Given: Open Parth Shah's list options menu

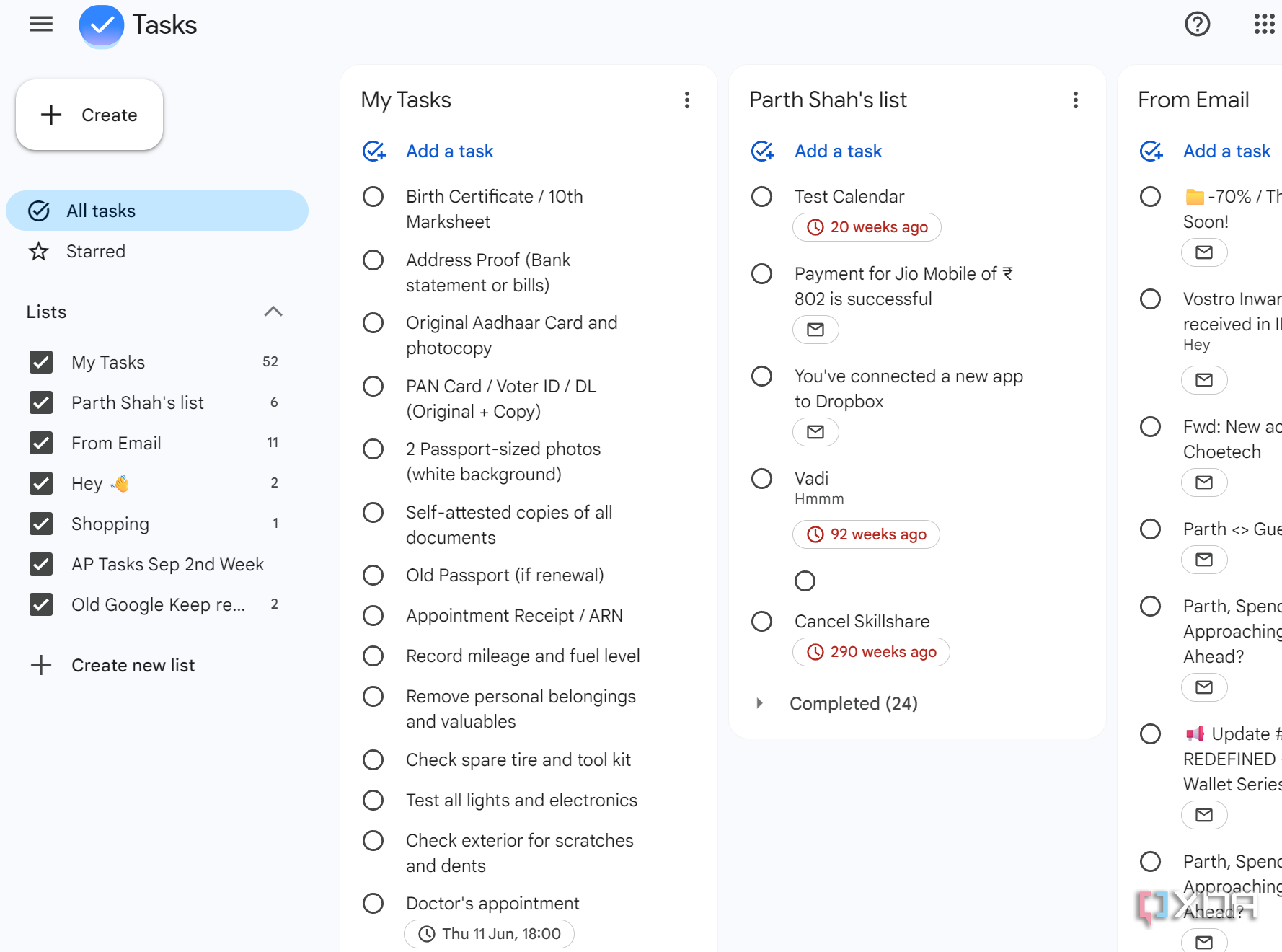Looking at the screenshot, I should pyautogui.click(x=1076, y=100).
